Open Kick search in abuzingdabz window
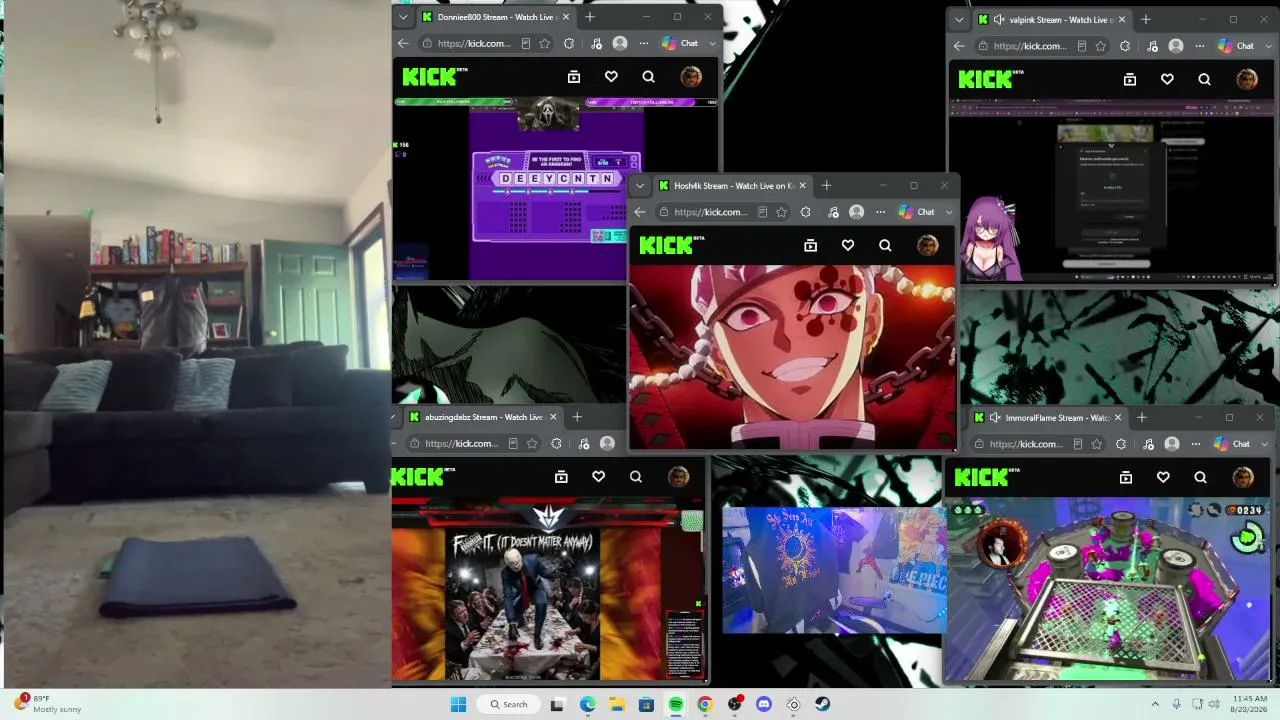Image resolution: width=1280 pixels, height=720 pixels. click(x=635, y=477)
